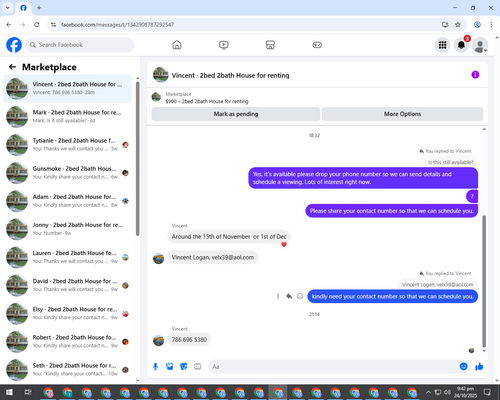Open the Vincent conversation in list

[x=67, y=89]
